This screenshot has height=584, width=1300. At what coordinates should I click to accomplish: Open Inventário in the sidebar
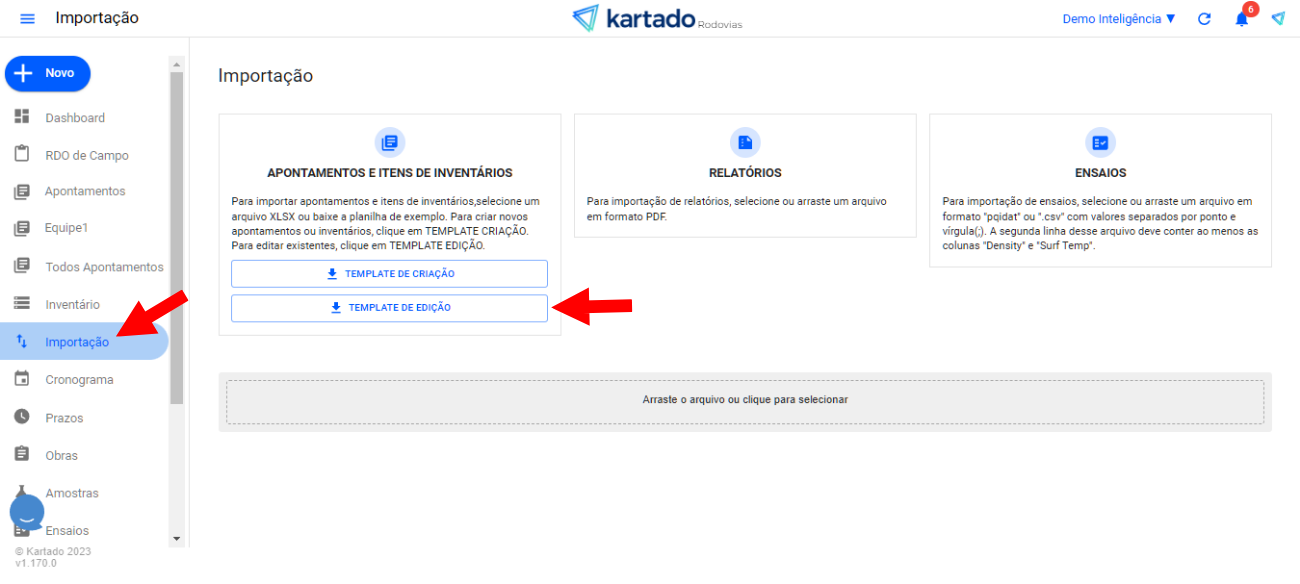click(72, 304)
